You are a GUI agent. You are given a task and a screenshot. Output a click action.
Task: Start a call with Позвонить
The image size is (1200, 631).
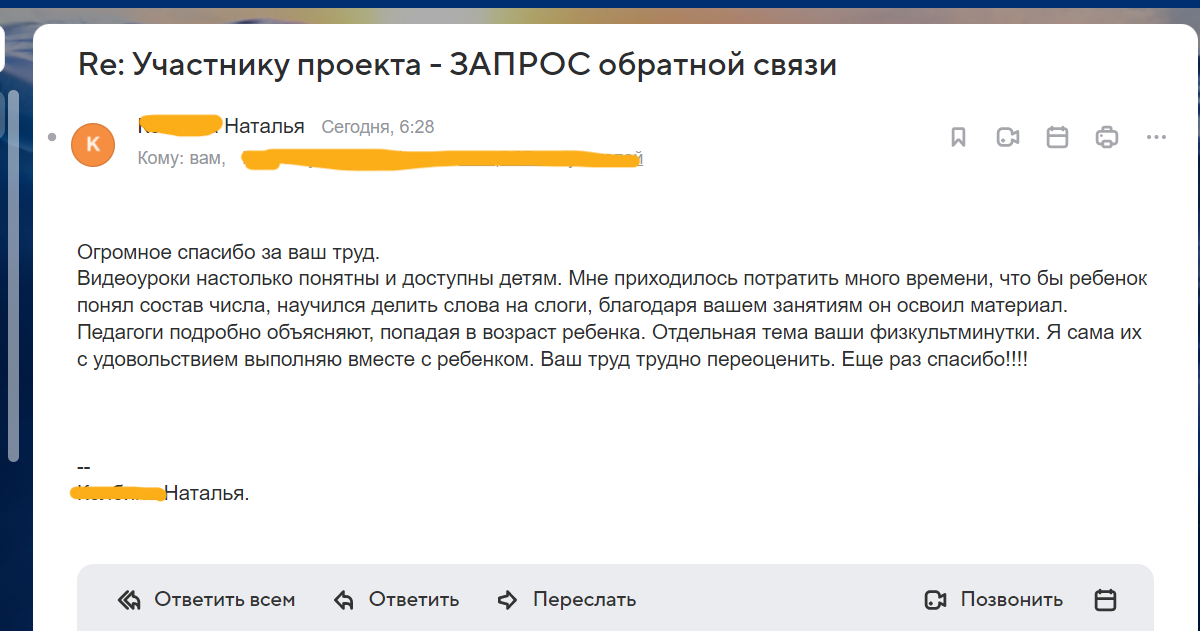[994, 600]
